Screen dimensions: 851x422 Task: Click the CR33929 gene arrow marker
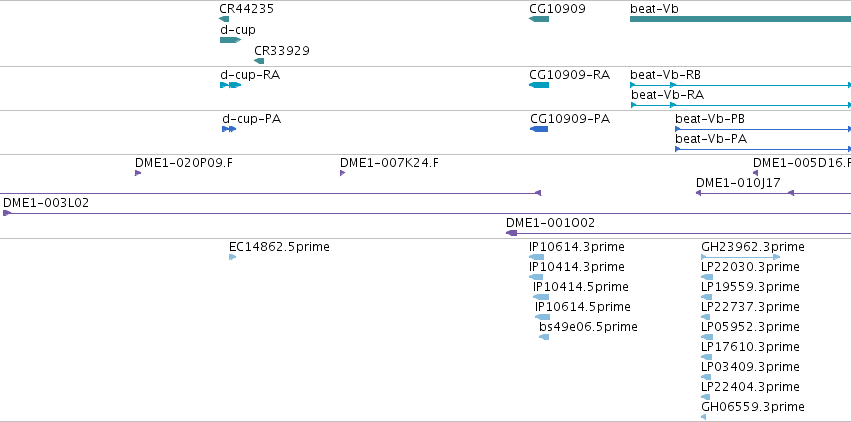[x=259, y=61]
